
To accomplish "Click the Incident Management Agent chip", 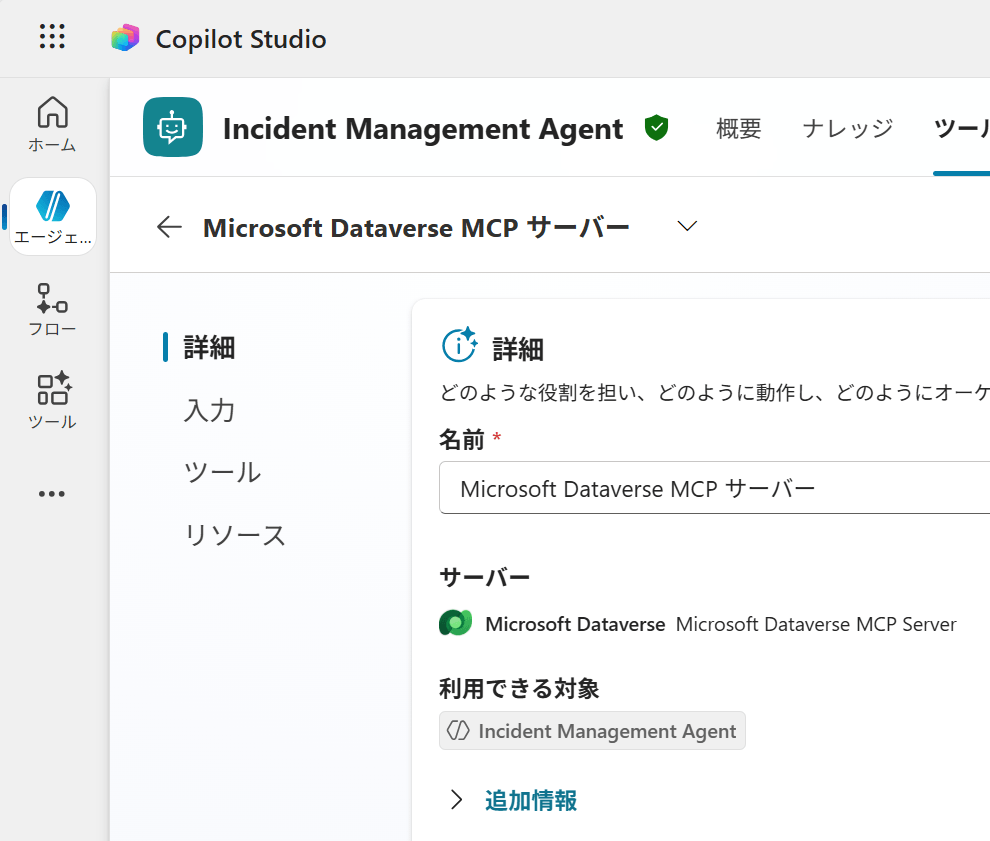I will [592, 731].
